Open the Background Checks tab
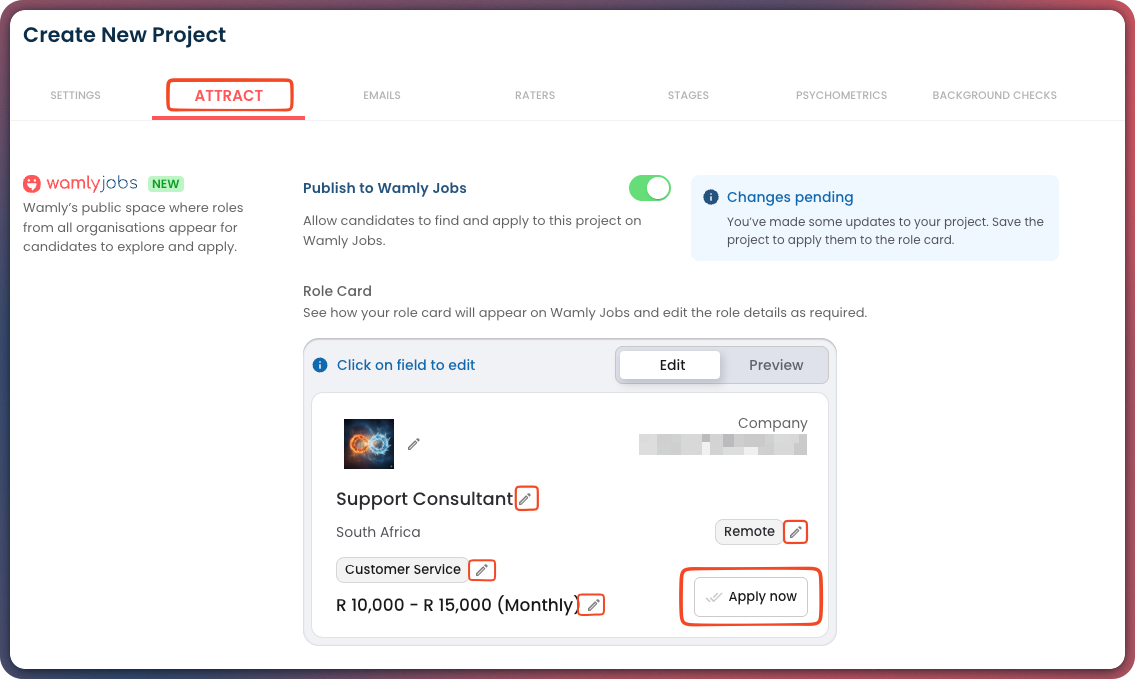 [994, 96]
